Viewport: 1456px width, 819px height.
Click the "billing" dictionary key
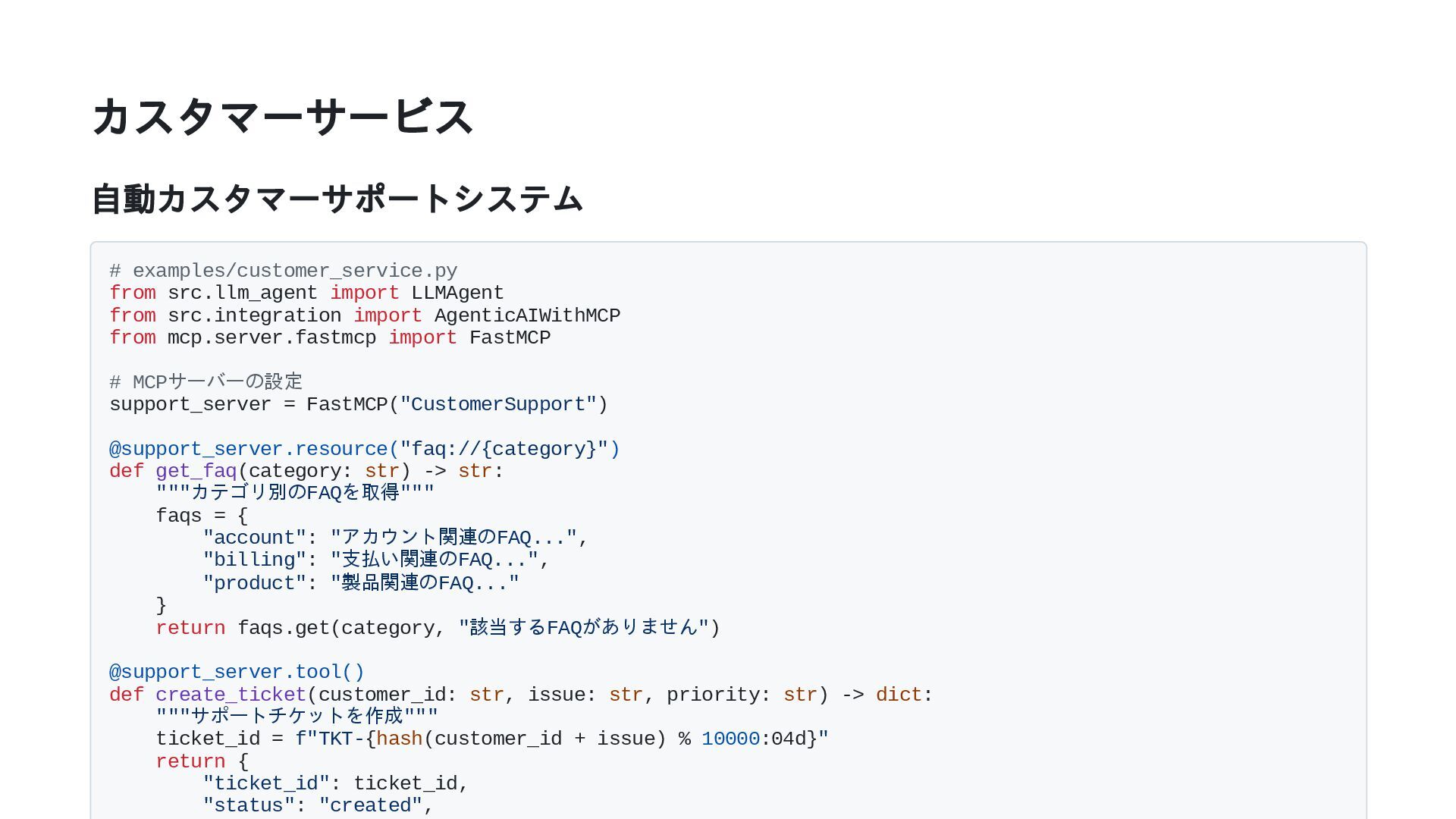coord(254,560)
